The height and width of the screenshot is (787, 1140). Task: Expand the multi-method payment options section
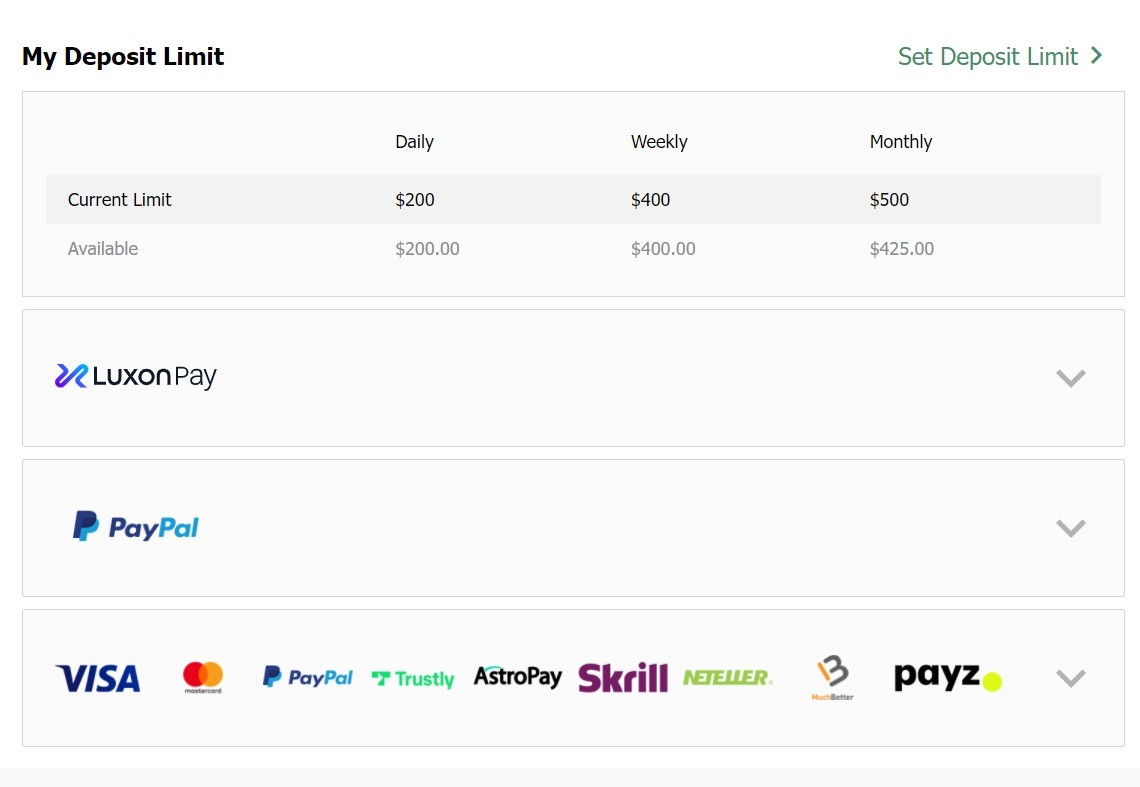pyautogui.click(x=1070, y=678)
